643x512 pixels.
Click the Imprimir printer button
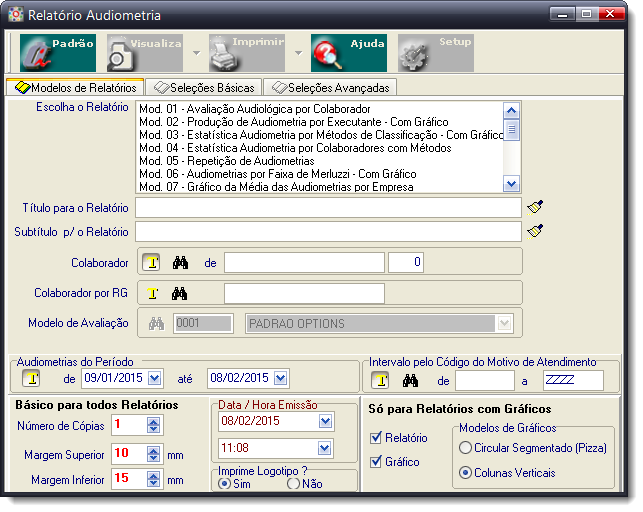[247, 53]
